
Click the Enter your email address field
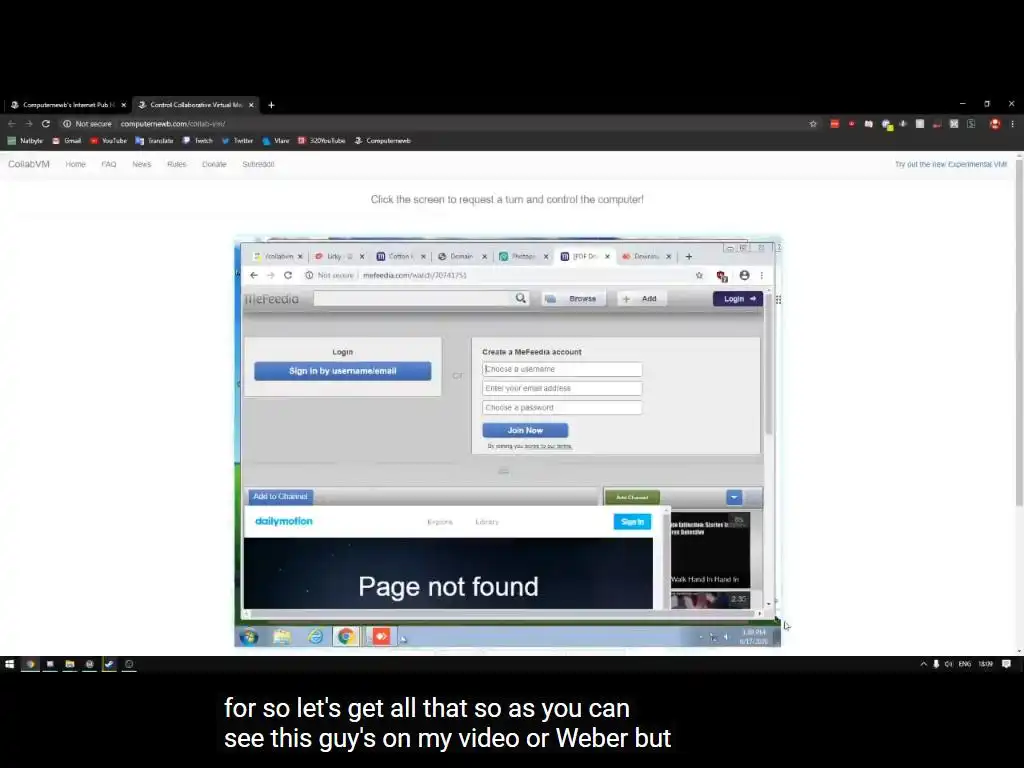pyautogui.click(x=562, y=388)
